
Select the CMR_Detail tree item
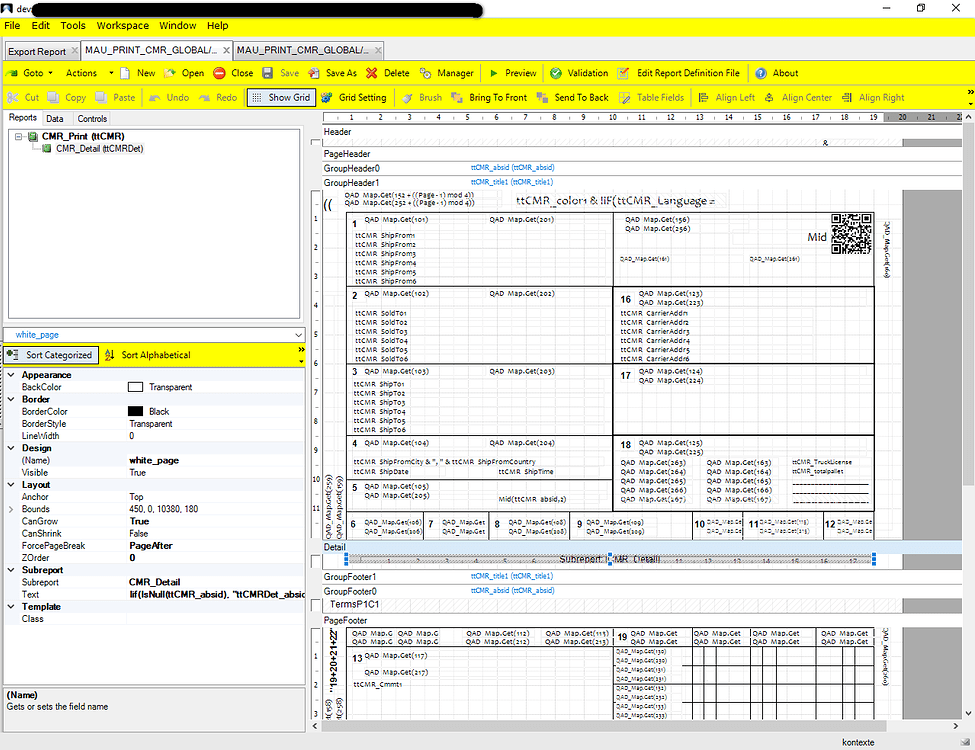(99, 149)
